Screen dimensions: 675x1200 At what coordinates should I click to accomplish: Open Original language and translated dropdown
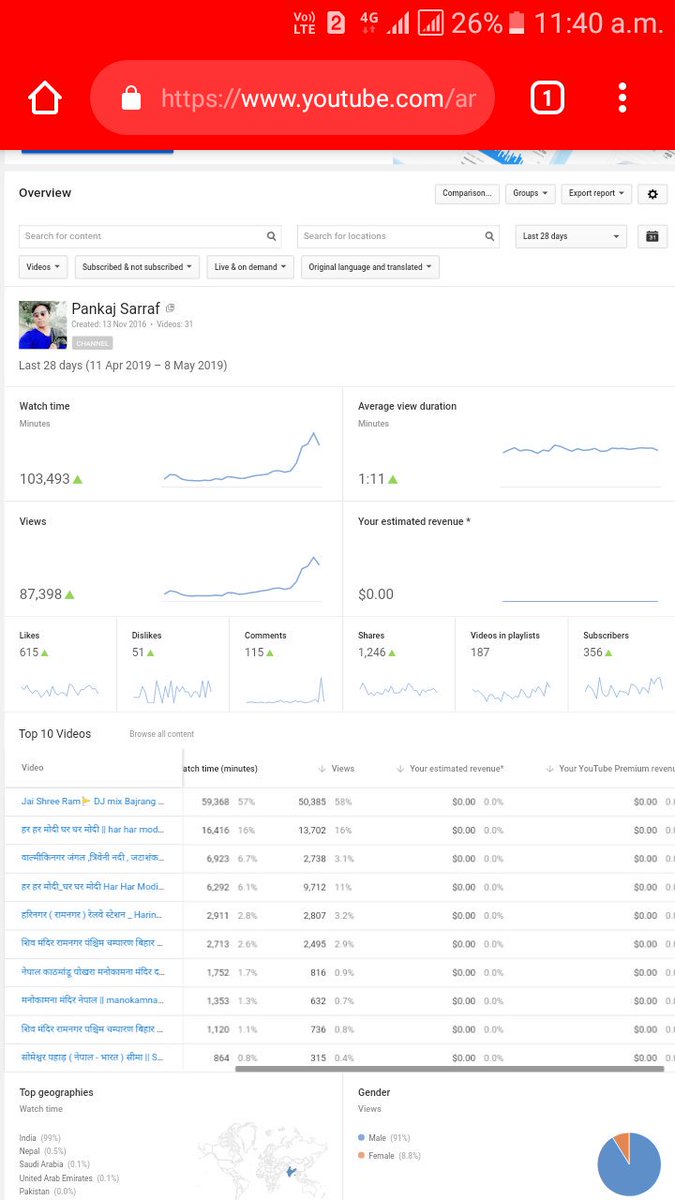tap(370, 267)
